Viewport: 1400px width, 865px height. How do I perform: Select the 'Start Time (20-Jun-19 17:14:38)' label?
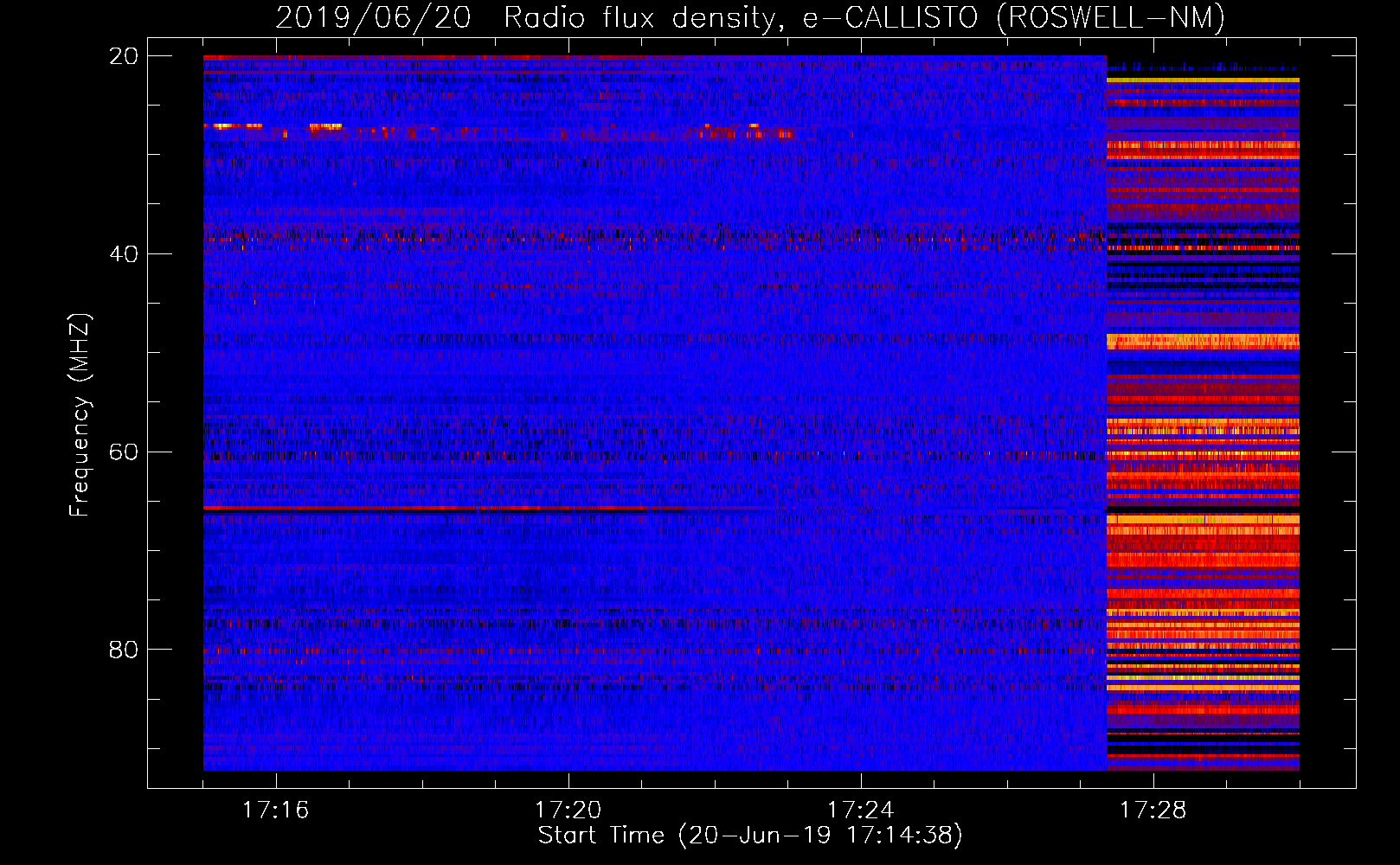coord(750,836)
